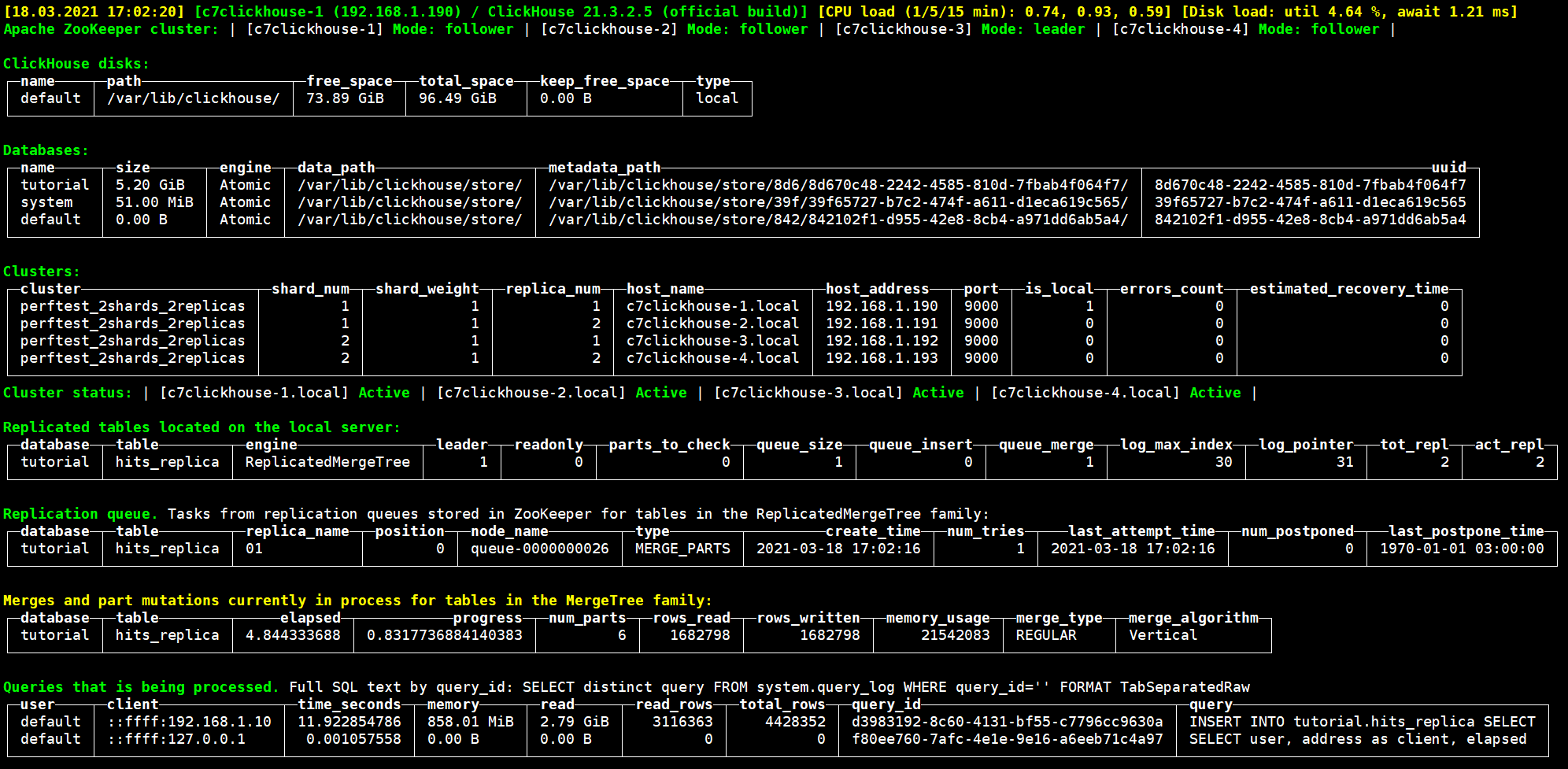The width and height of the screenshot is (1568, 769).
Task: Click the default database metadata_path ending 842102f1
Action: 838,220
